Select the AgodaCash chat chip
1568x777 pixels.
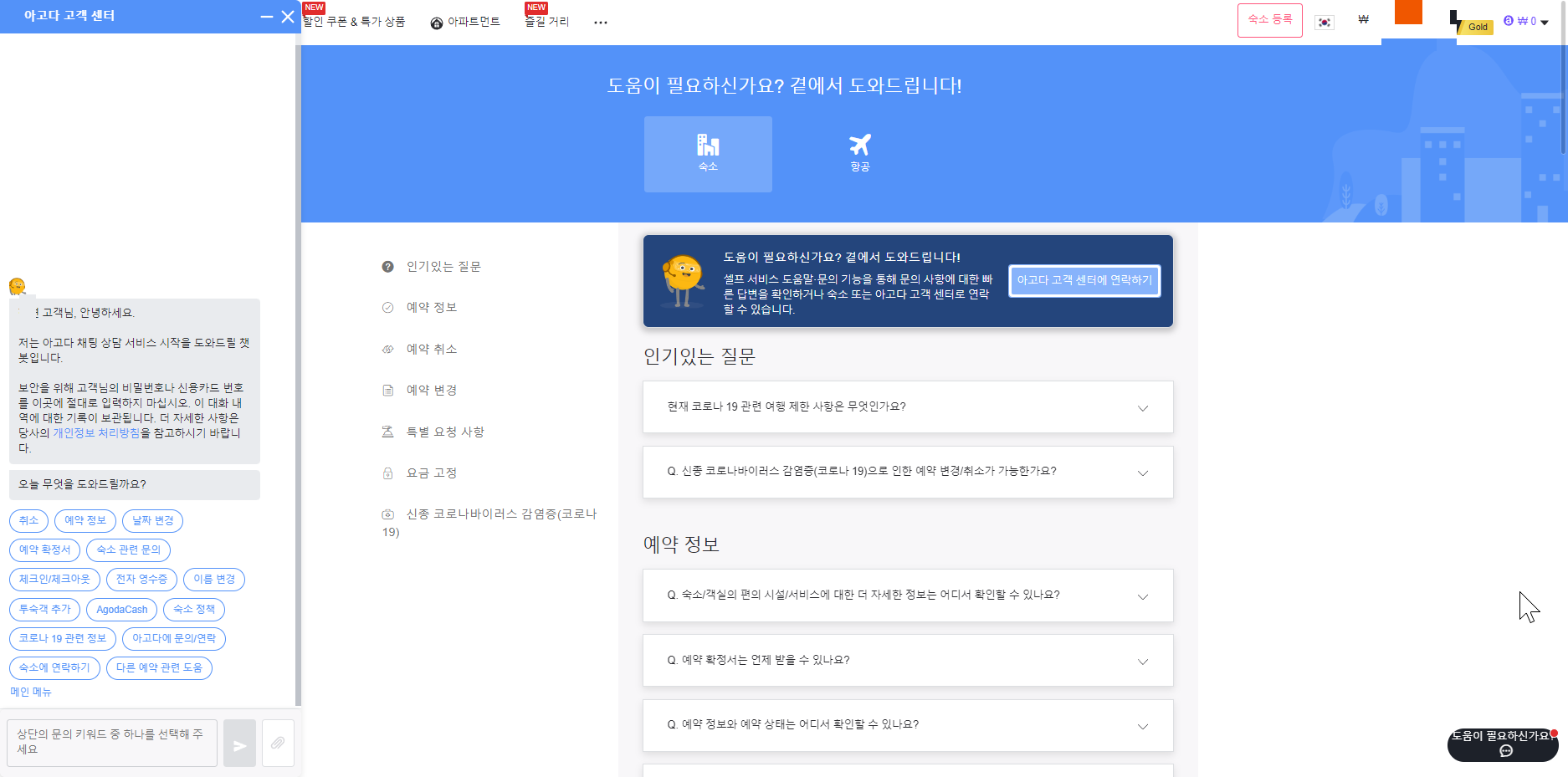click(x=122, y=610)
